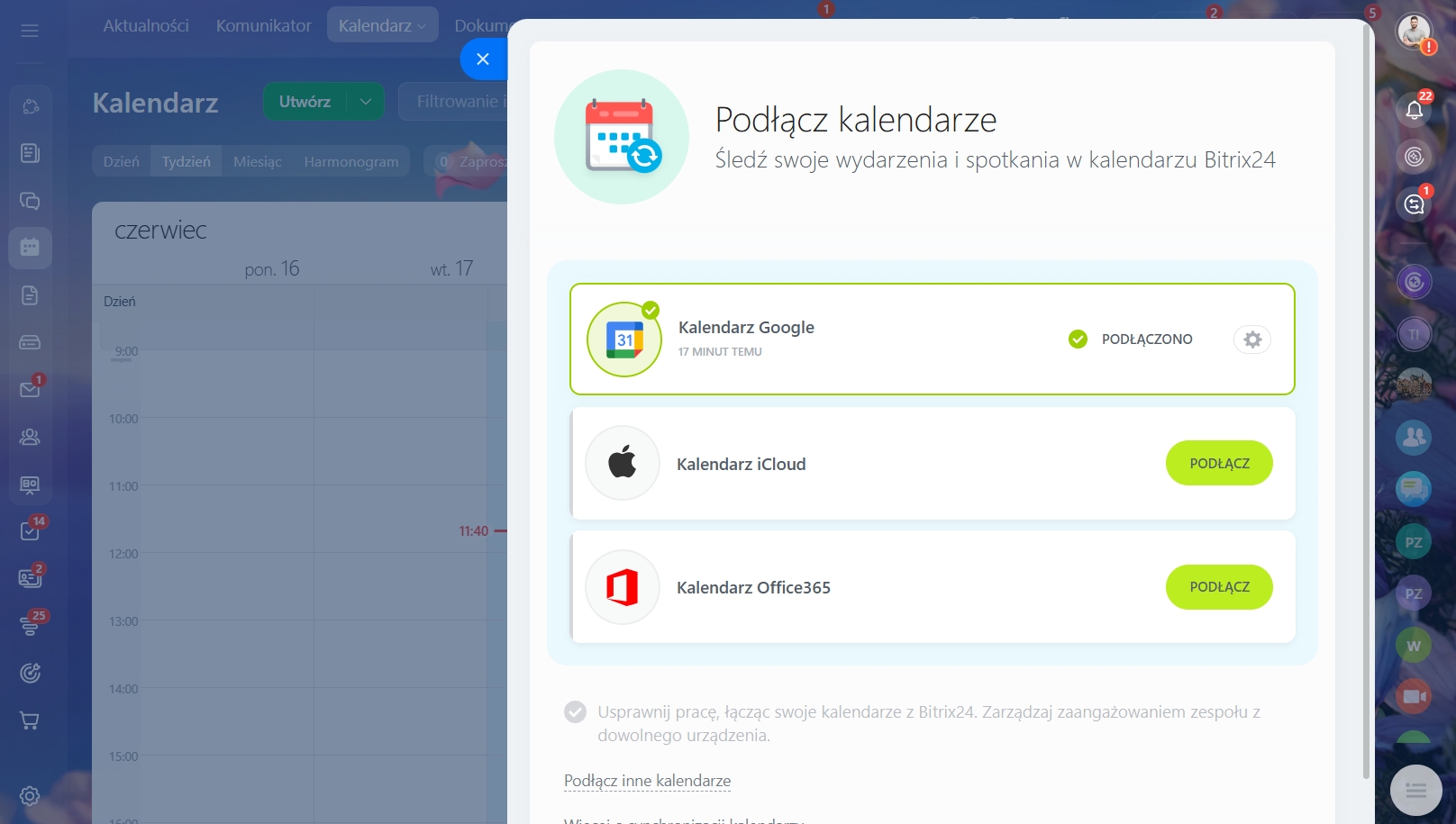Go to Komunikator tab
This screenshot has width=1456, height=824.
(263, 25)
